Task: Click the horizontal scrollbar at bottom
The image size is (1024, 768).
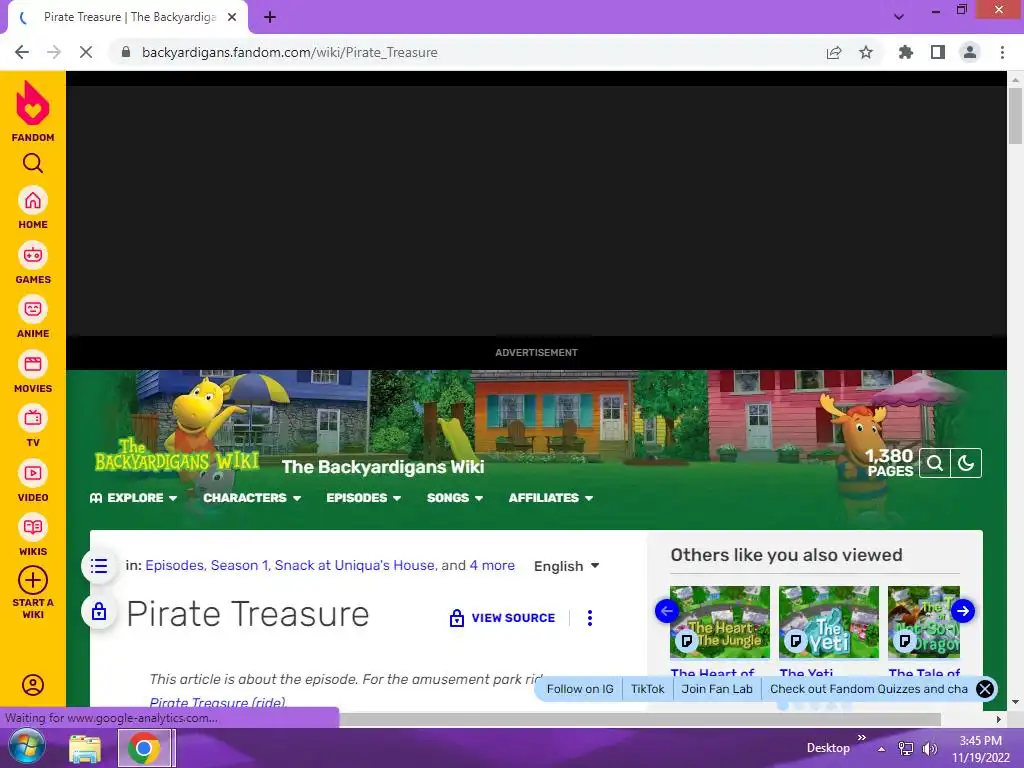Action: (640, 719)
